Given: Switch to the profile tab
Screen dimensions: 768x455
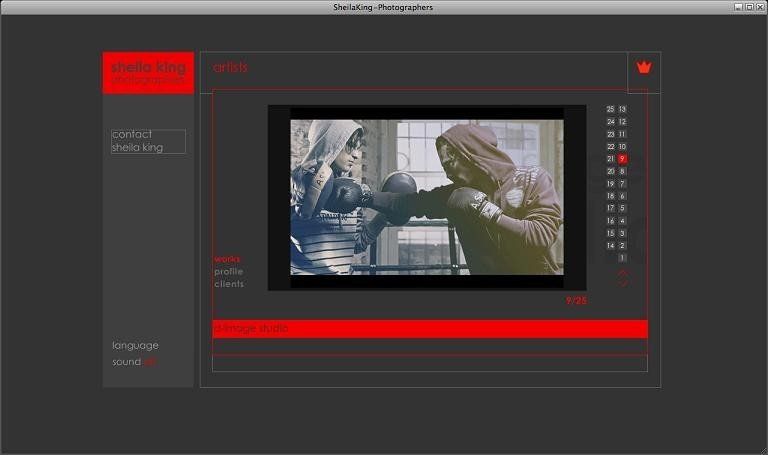Looking at the screenshot, I should (x=228, y=272).
